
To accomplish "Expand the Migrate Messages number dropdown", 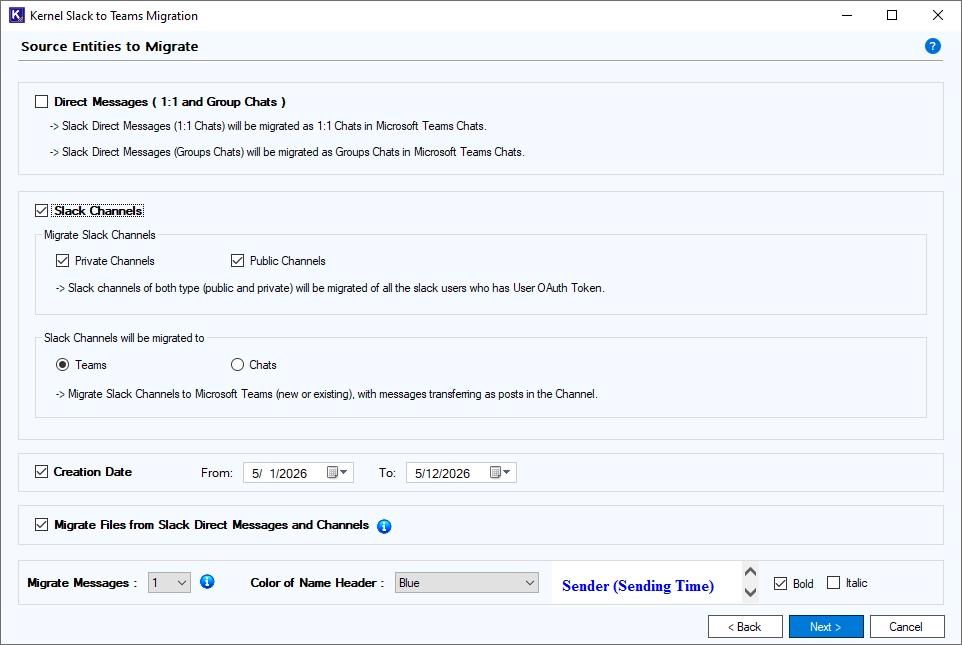I will coord(169,582).
